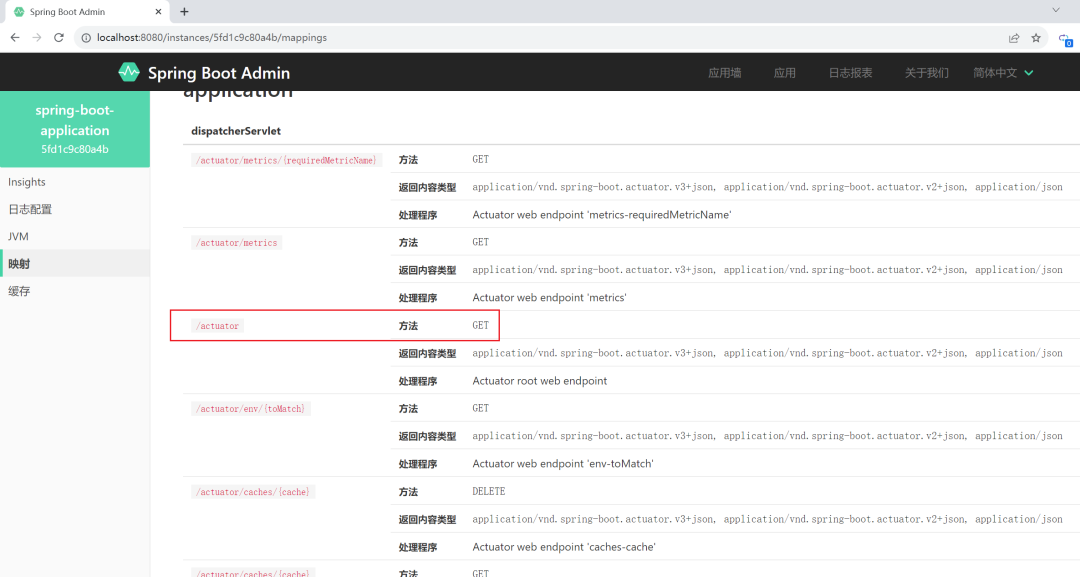
Task: Click the share page icon
Action: [x=1014, y=39]
